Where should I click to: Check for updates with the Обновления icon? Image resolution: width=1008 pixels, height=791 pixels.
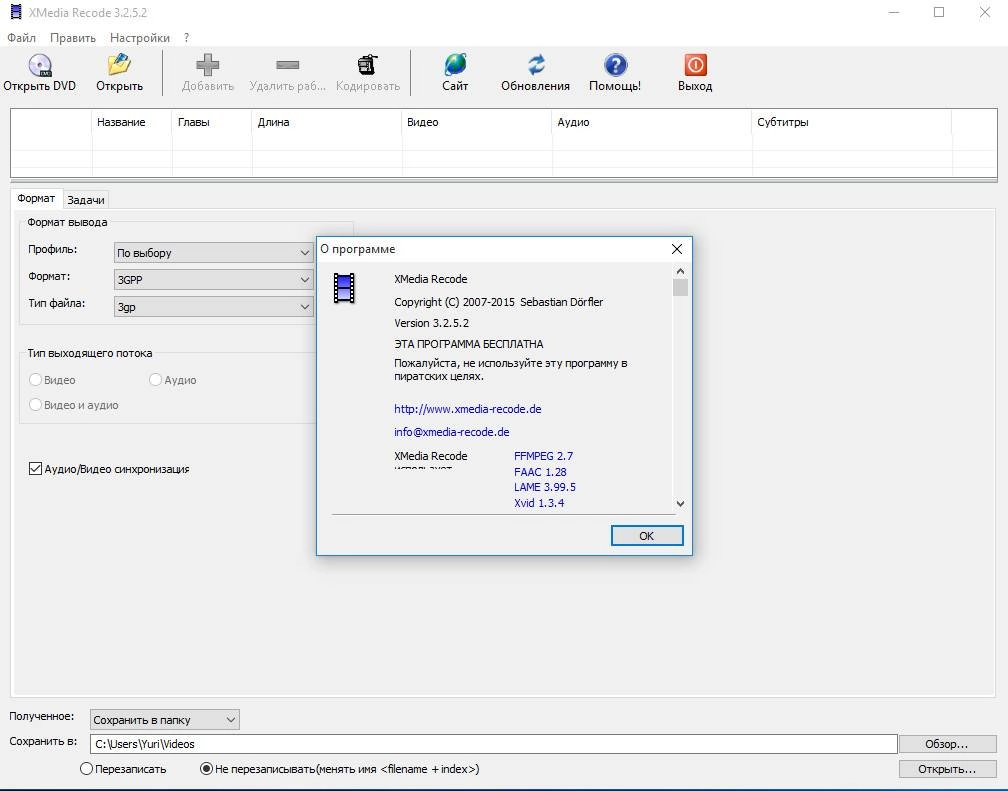pos(536,66)
